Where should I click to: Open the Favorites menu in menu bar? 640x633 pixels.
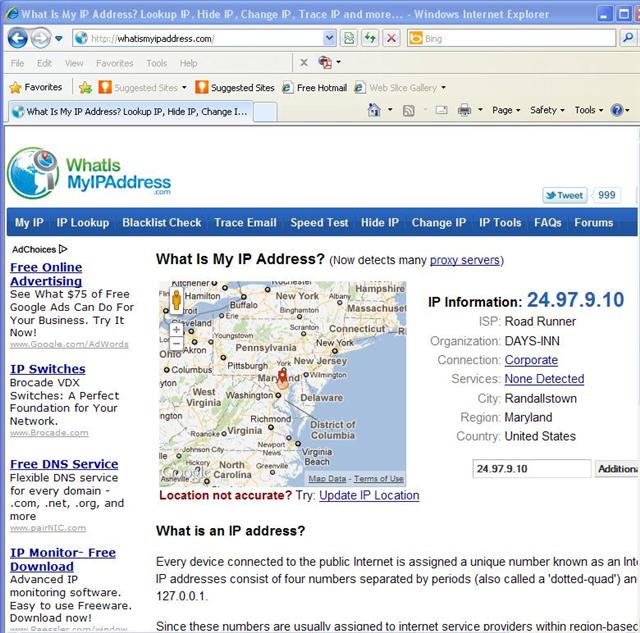(x=115, y=63)
